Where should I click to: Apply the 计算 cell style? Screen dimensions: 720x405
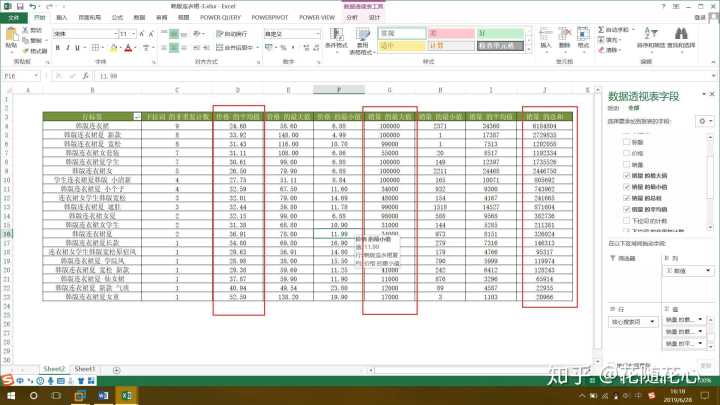[451, 45]
